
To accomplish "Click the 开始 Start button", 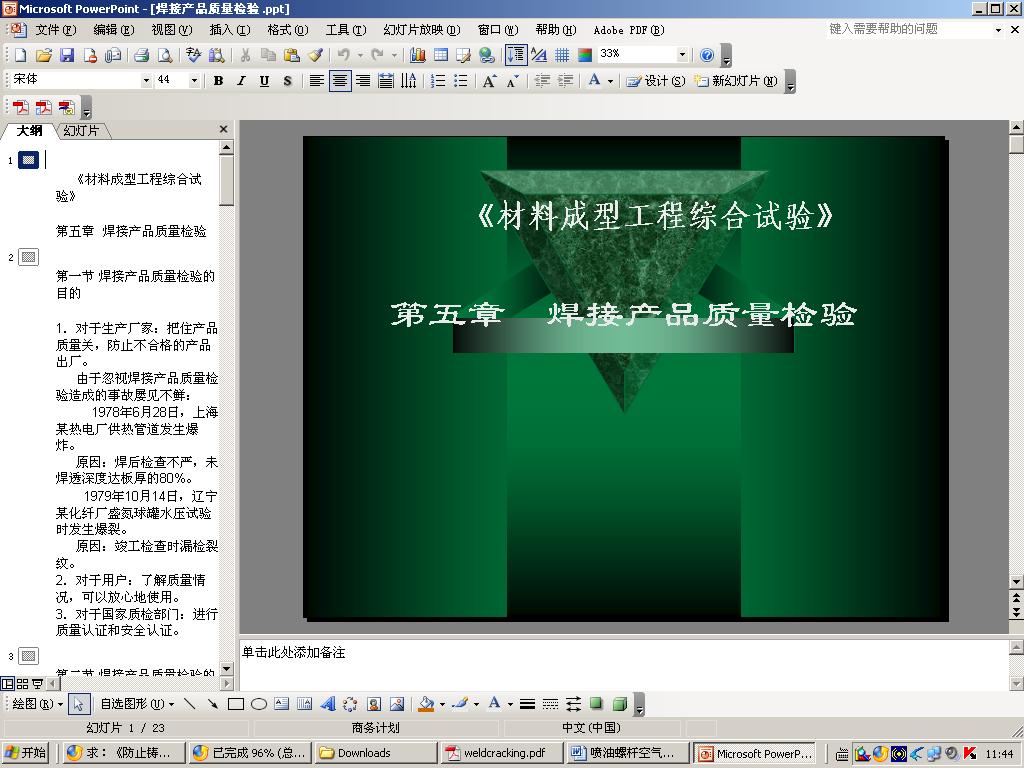I will [x=25, y=753].
